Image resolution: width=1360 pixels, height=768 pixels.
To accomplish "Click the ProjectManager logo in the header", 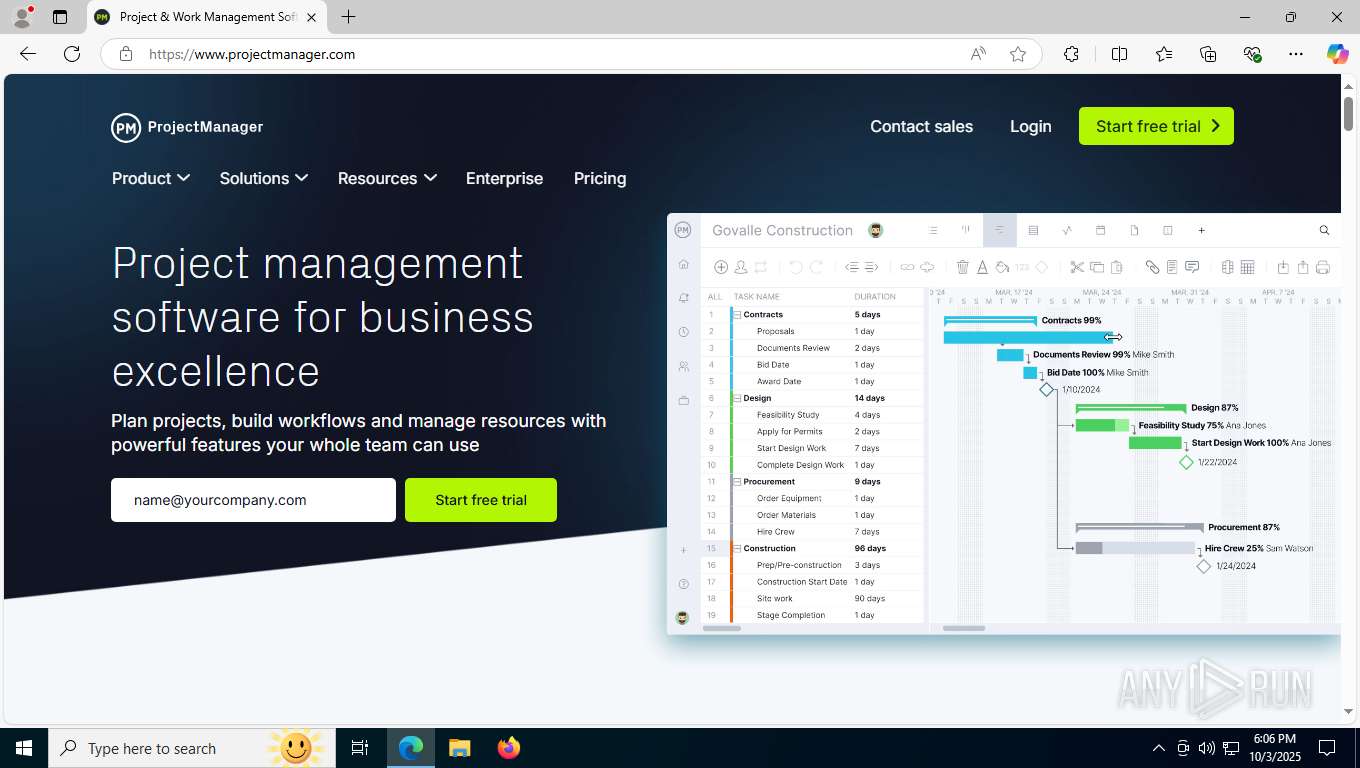I will tap(187, 127).
